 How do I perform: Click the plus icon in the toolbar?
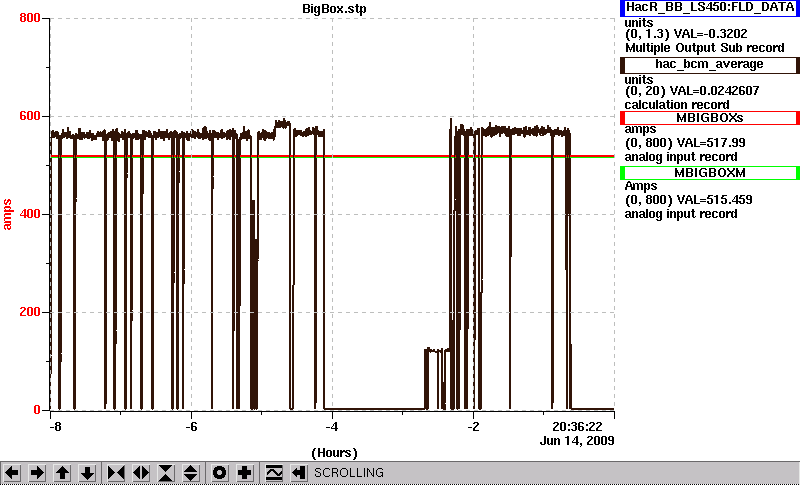(244, 473)
